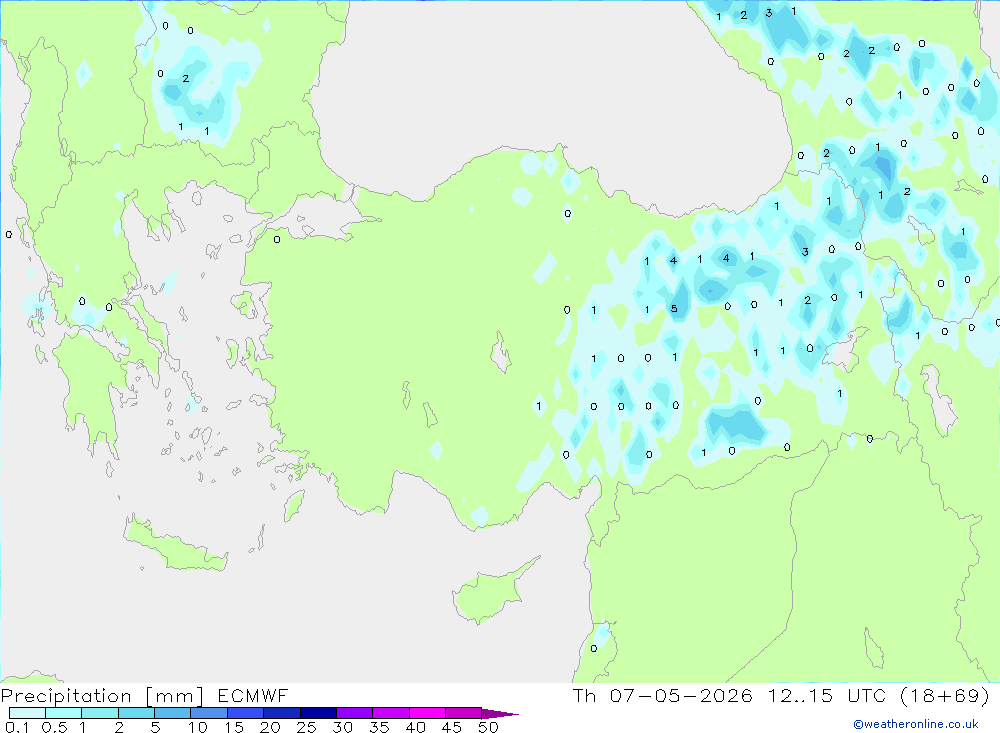Viewport: 1000px width, 733px height.
Task: Click the '12..15 UTC' time label
Action: (827, 695)
